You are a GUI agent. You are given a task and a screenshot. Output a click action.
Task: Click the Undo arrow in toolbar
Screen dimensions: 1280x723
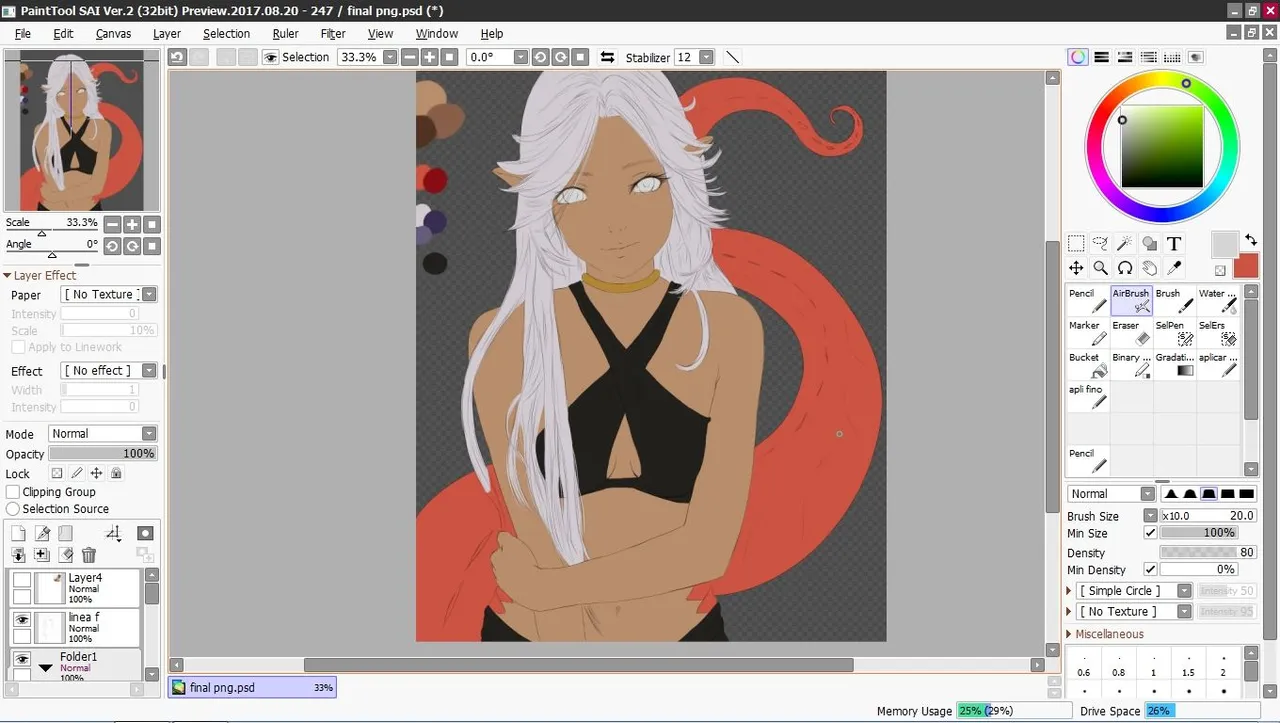[x=177, y=57]
